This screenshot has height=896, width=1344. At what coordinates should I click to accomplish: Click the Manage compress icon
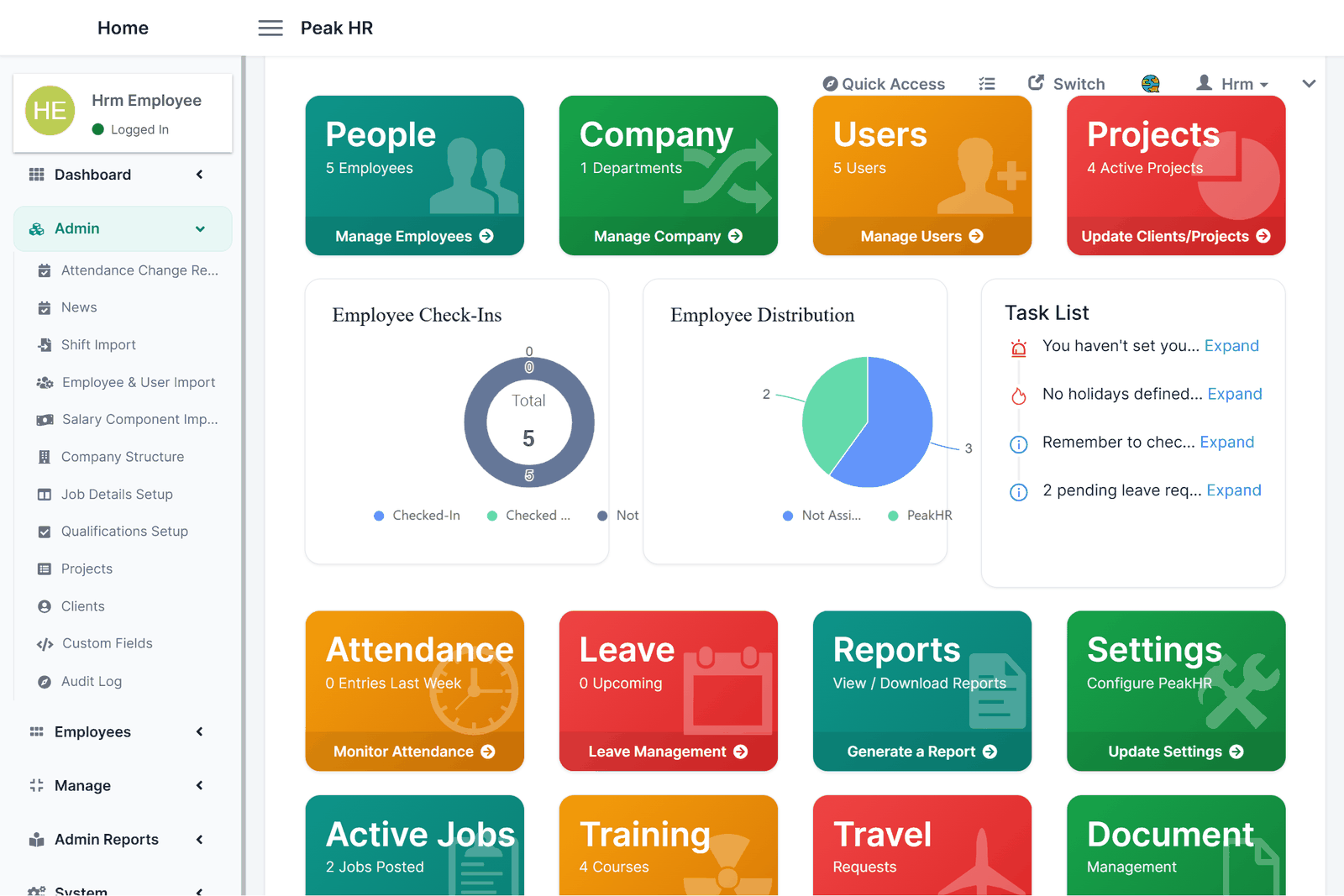[x=36, y=786]
